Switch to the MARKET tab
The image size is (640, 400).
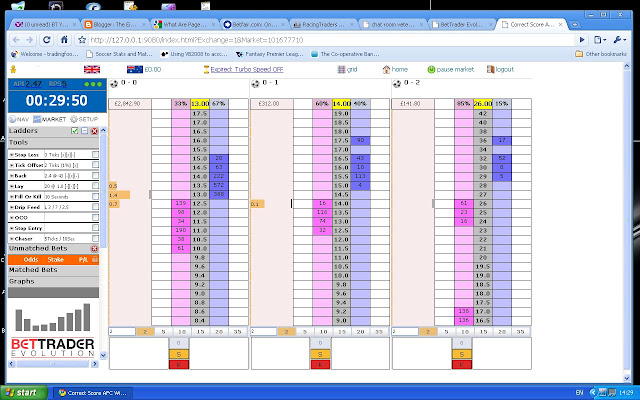tap(49, 119)
